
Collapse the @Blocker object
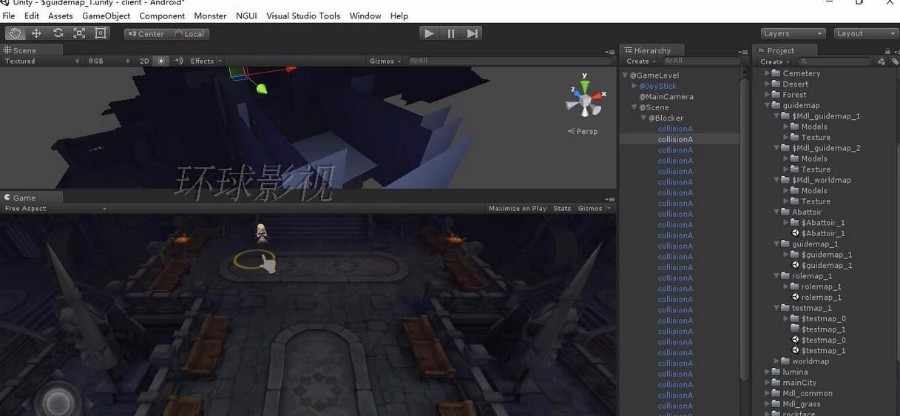point(643,118)
